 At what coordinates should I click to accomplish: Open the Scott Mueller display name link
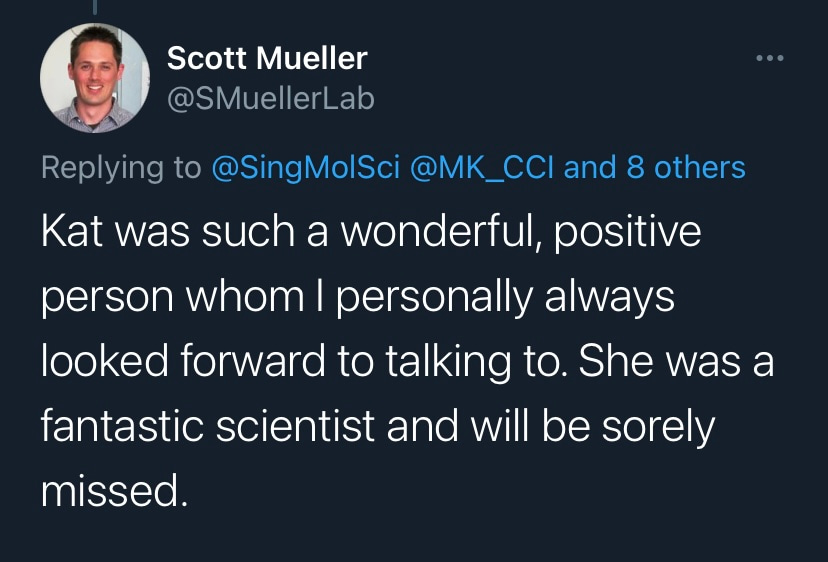point(267,59)
